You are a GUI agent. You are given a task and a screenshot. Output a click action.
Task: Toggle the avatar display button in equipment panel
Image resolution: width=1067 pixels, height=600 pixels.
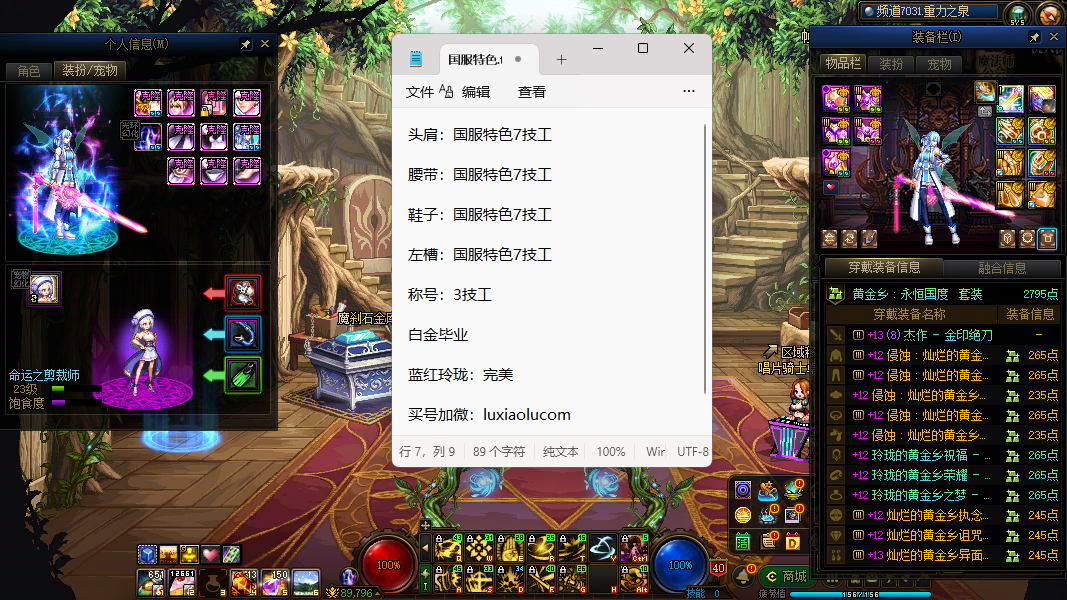tap(1047, 238)
